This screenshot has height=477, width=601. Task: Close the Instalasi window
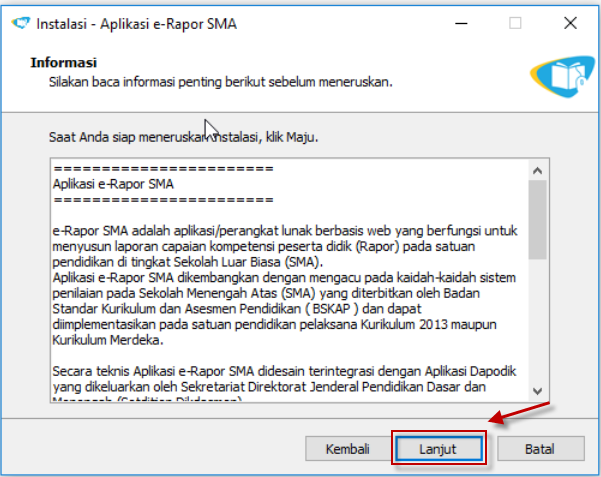pos(569,22)
